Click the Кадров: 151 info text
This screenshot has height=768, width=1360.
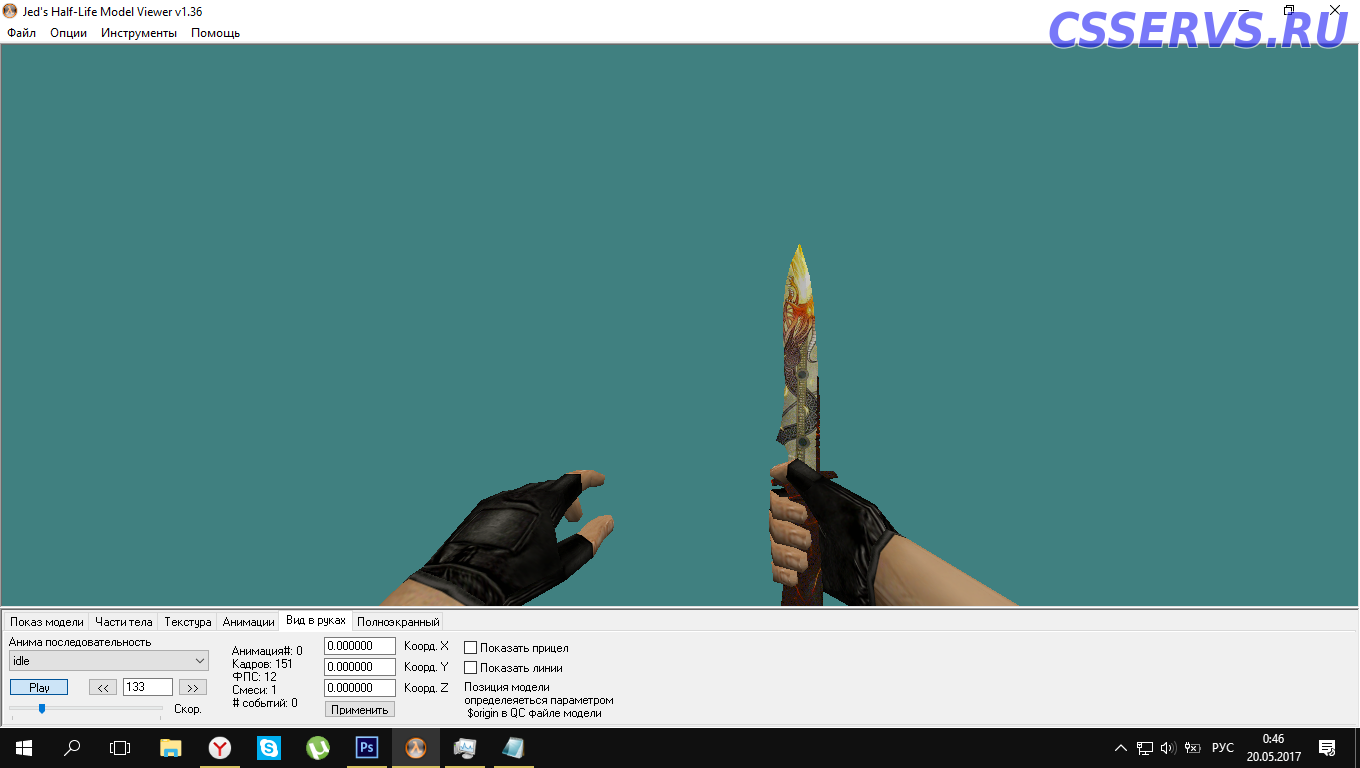pyautogui.click(x=262, y=664)
